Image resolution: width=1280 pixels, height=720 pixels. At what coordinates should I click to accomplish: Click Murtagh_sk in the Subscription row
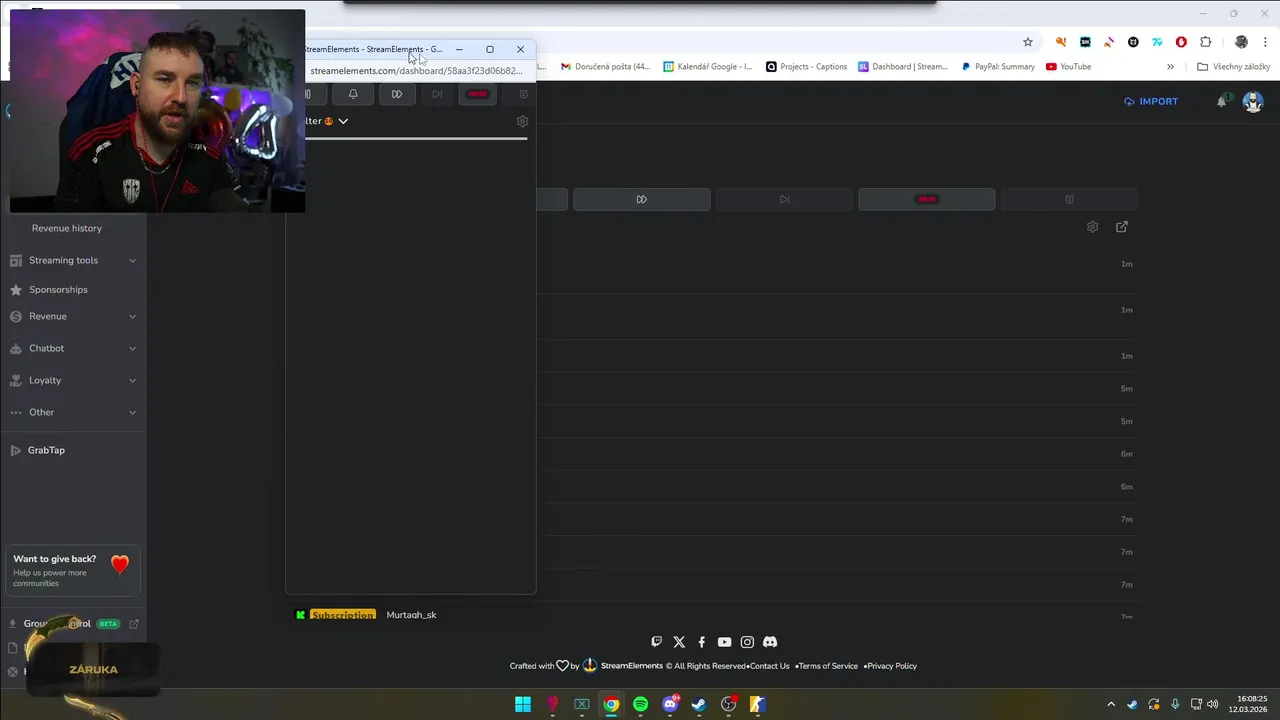tap(411, 615)
